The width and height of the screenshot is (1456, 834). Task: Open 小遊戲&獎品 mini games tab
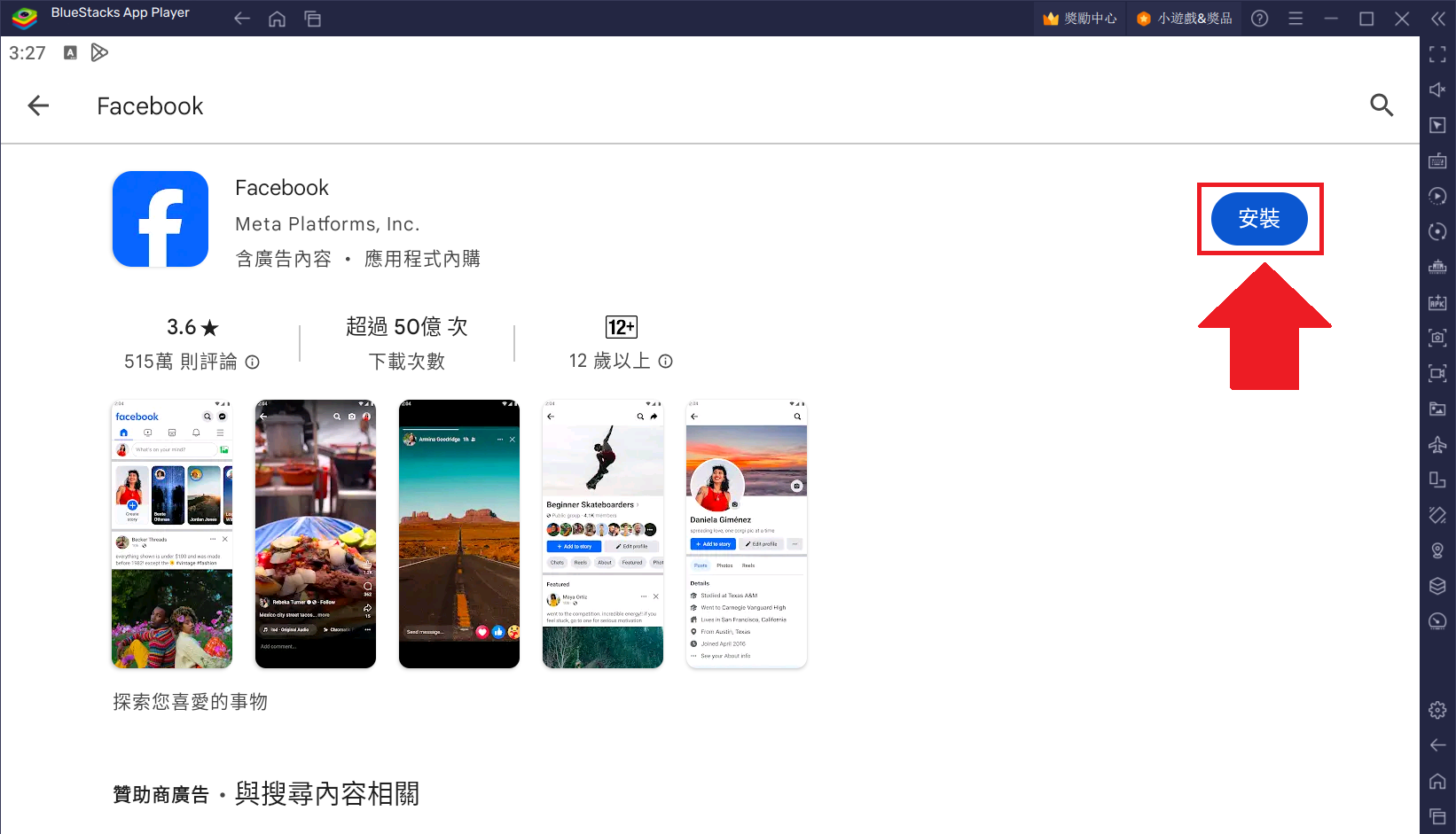pos(1185,19)
